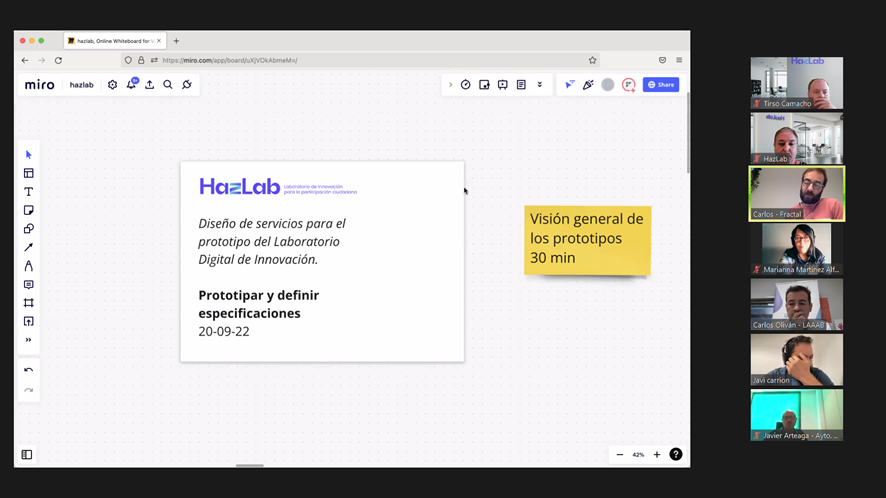Open the notifications bell

click(x=131, y=84)
